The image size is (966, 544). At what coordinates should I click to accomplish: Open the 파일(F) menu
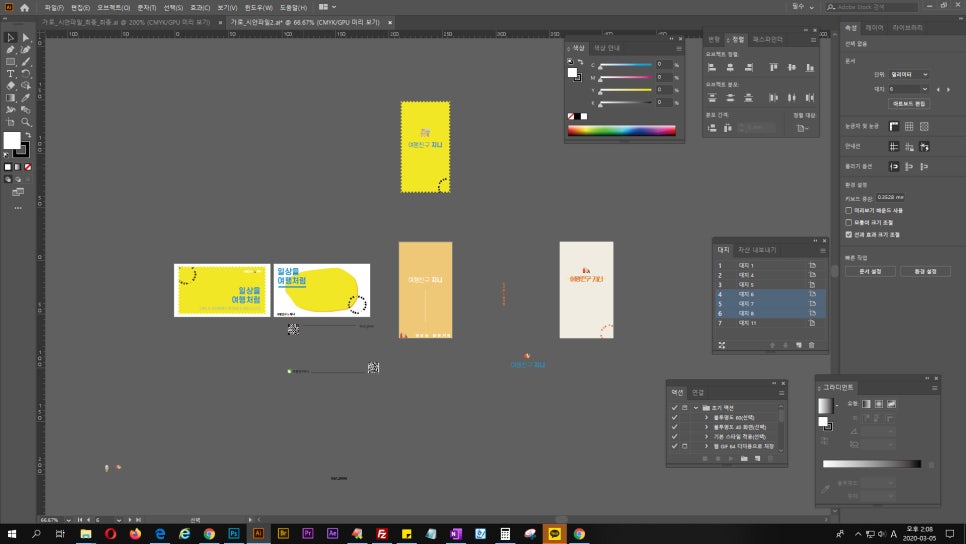tap(54, 7)
